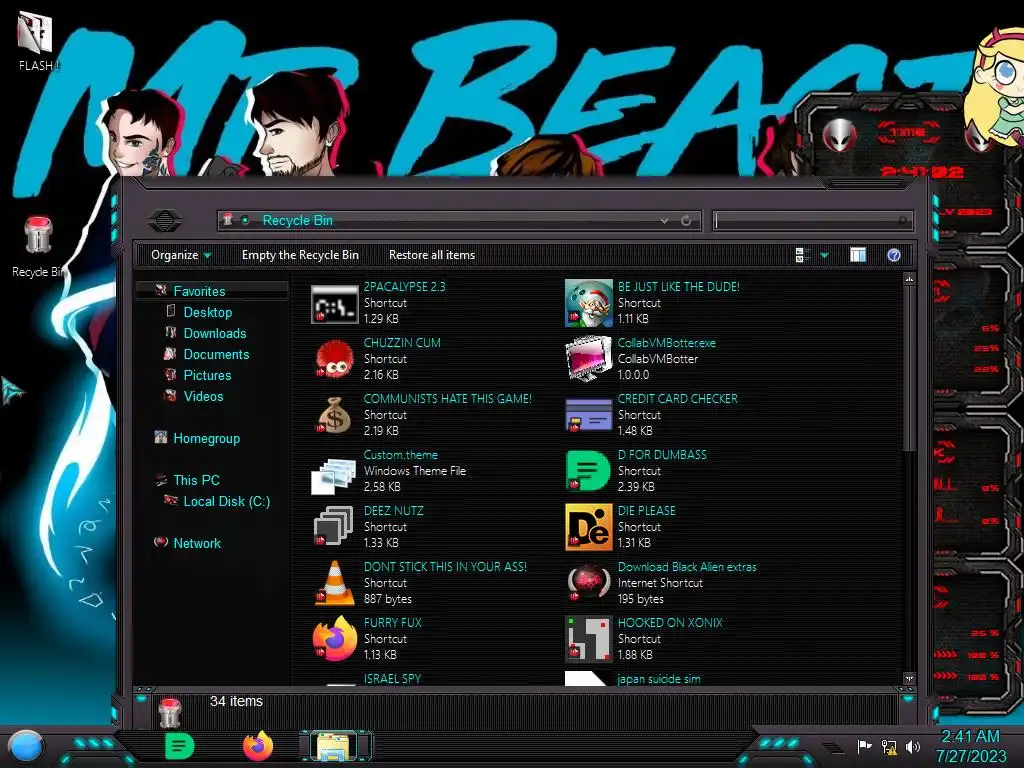Select the Custom.theme file icon

click(334, 475)
